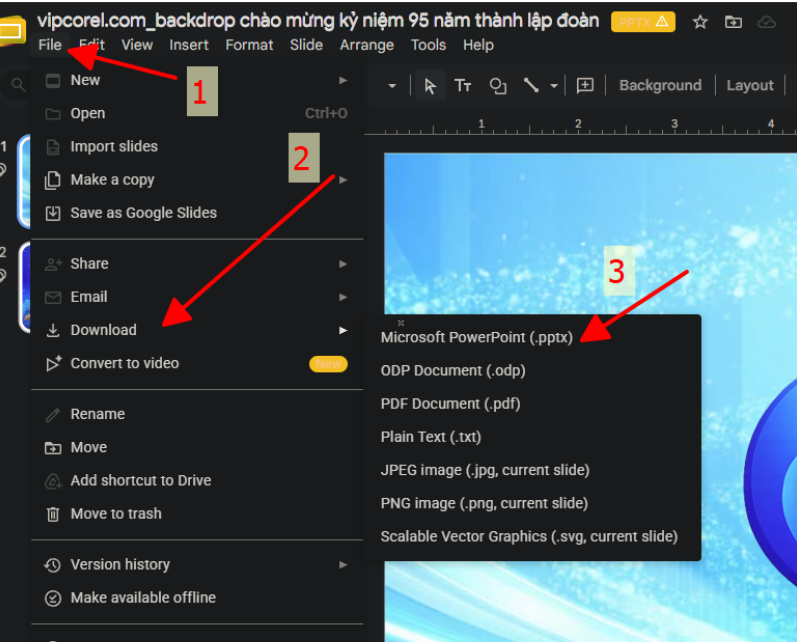Click the Rename pencil icon

tap(53, 415)
